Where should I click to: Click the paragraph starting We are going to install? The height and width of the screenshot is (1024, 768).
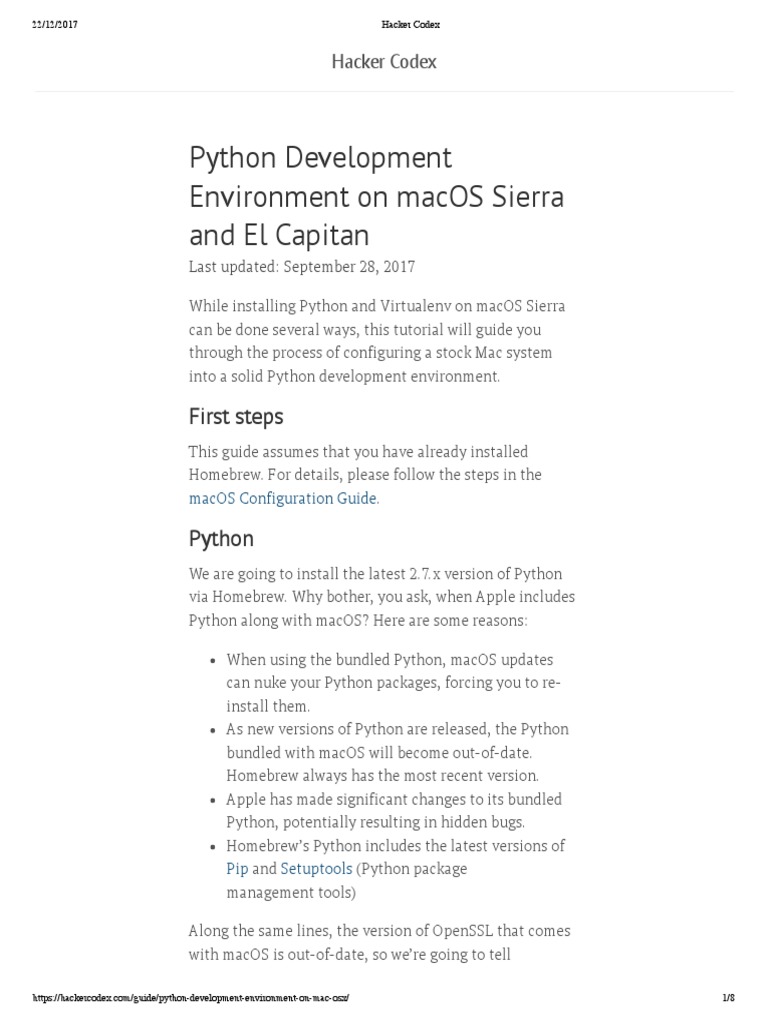point(381,597)
